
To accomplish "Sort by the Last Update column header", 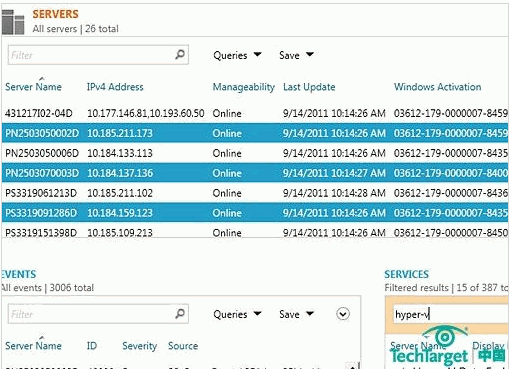I will point(309,87).
